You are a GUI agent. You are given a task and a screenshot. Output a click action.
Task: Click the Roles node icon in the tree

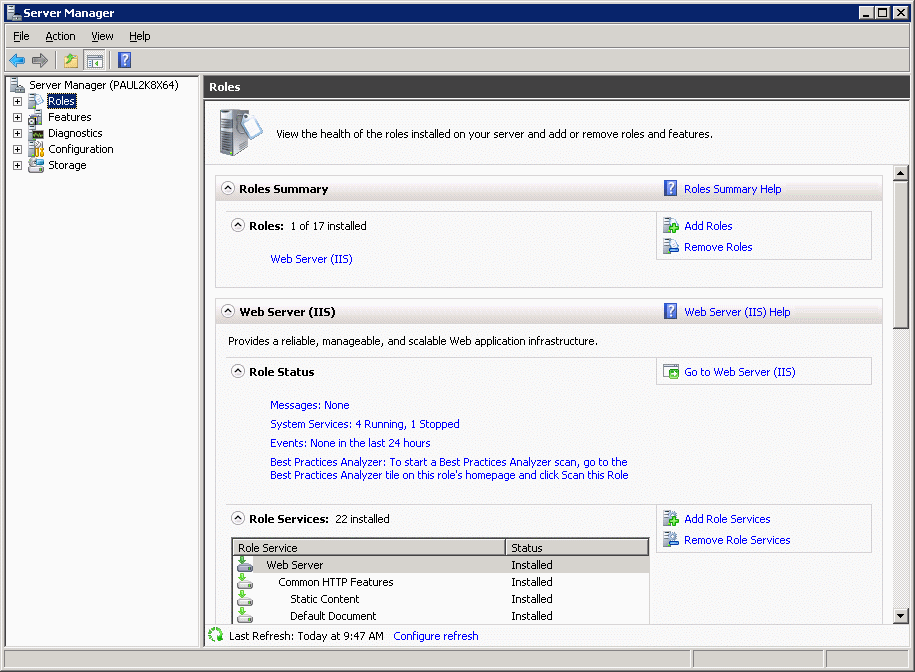pos(36,101)
